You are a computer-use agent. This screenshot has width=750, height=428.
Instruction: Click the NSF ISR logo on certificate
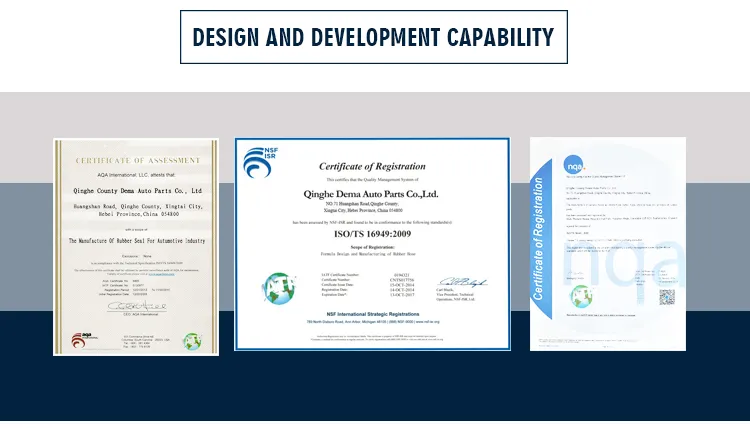coord(260,163)
